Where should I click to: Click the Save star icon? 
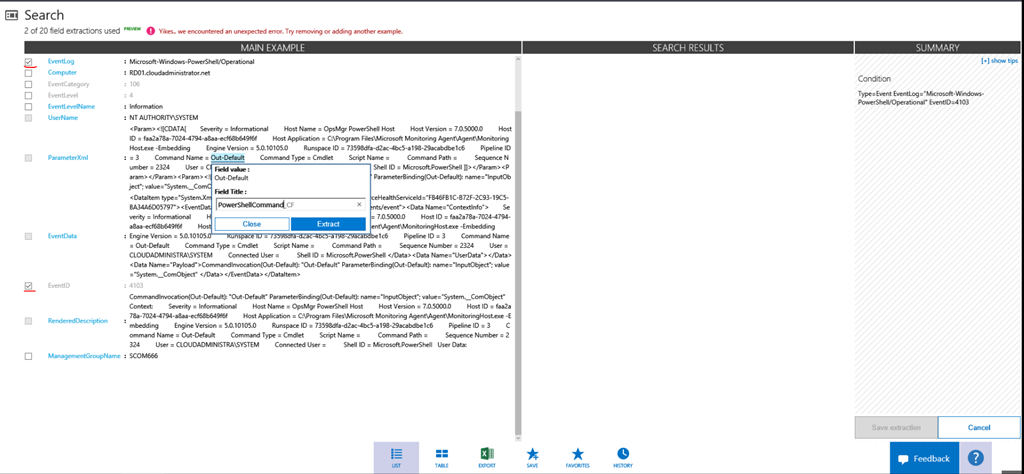coord(532,456)
